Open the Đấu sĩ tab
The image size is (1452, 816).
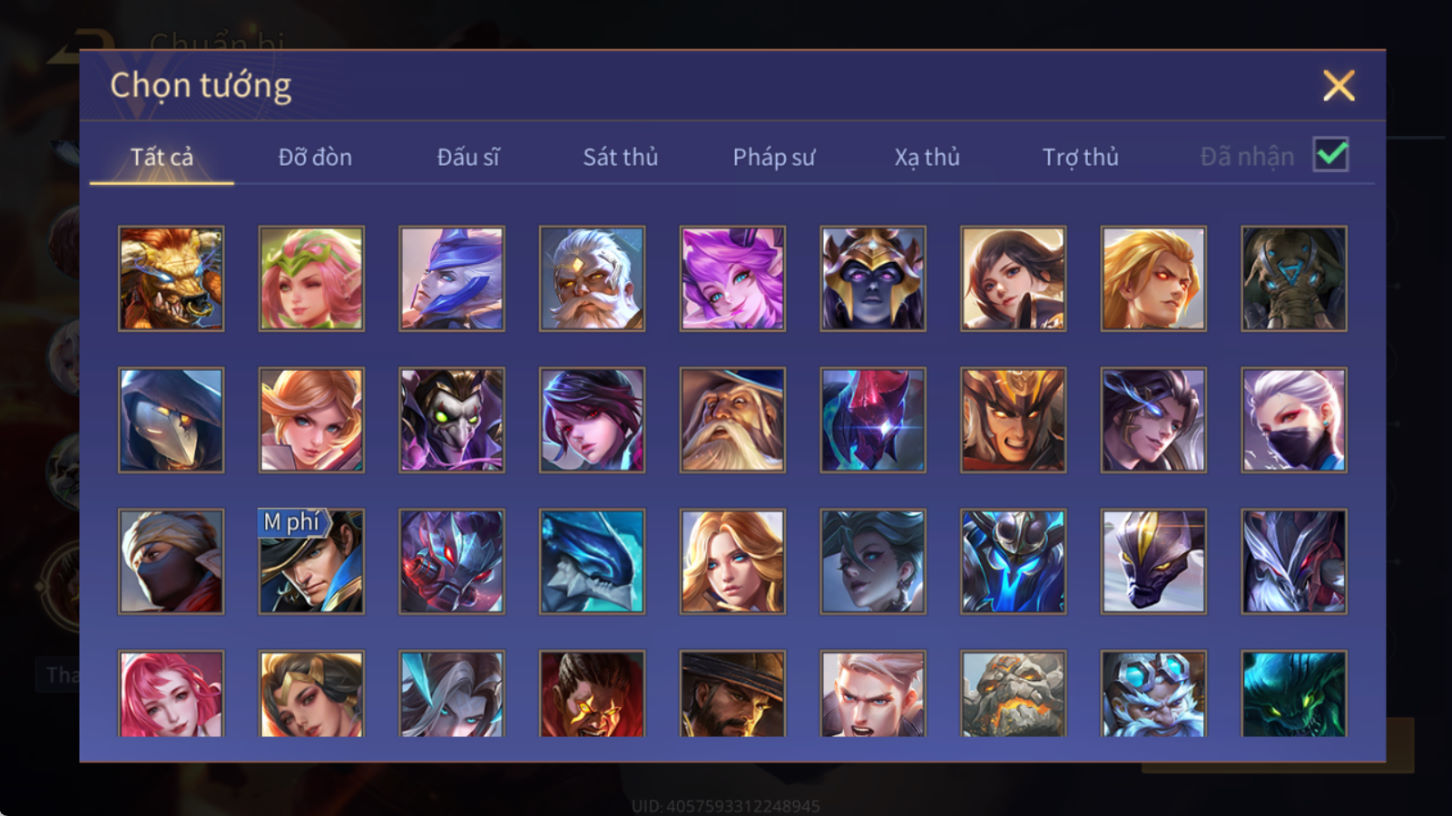(x=468, y=157)
